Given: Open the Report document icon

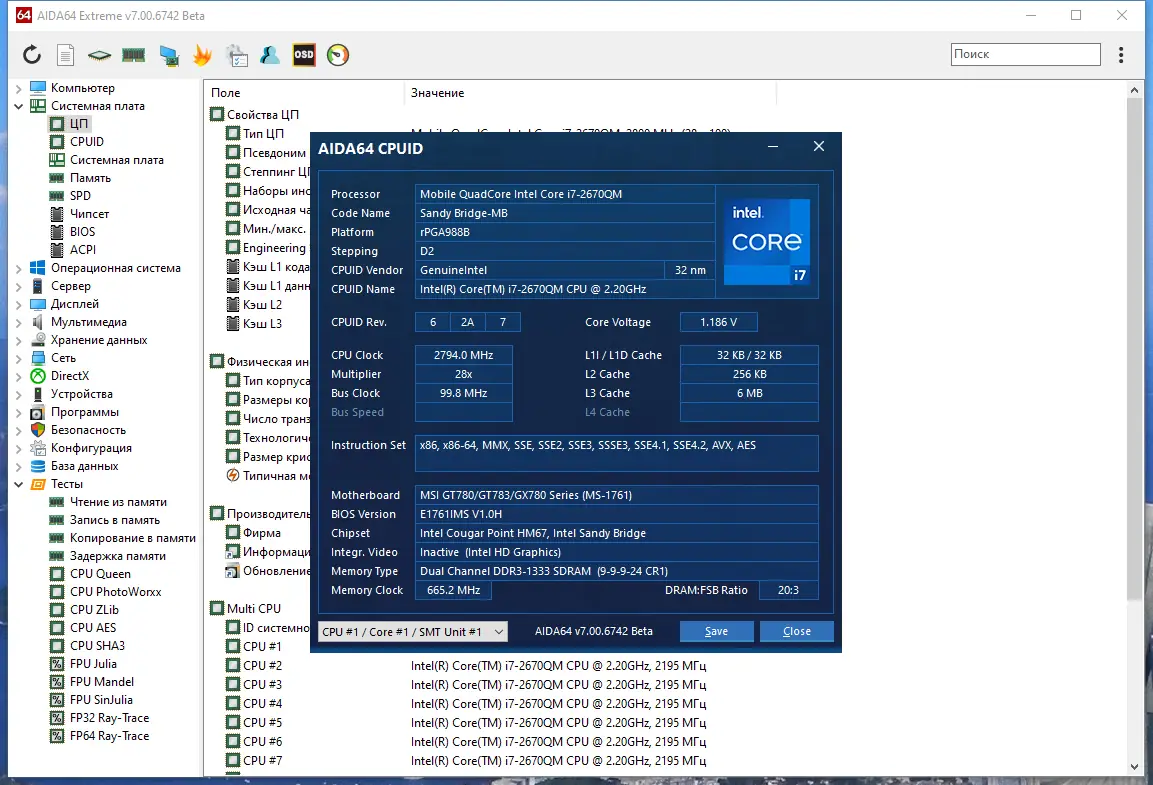Looking at the screenshot, I should coord(65,55).
